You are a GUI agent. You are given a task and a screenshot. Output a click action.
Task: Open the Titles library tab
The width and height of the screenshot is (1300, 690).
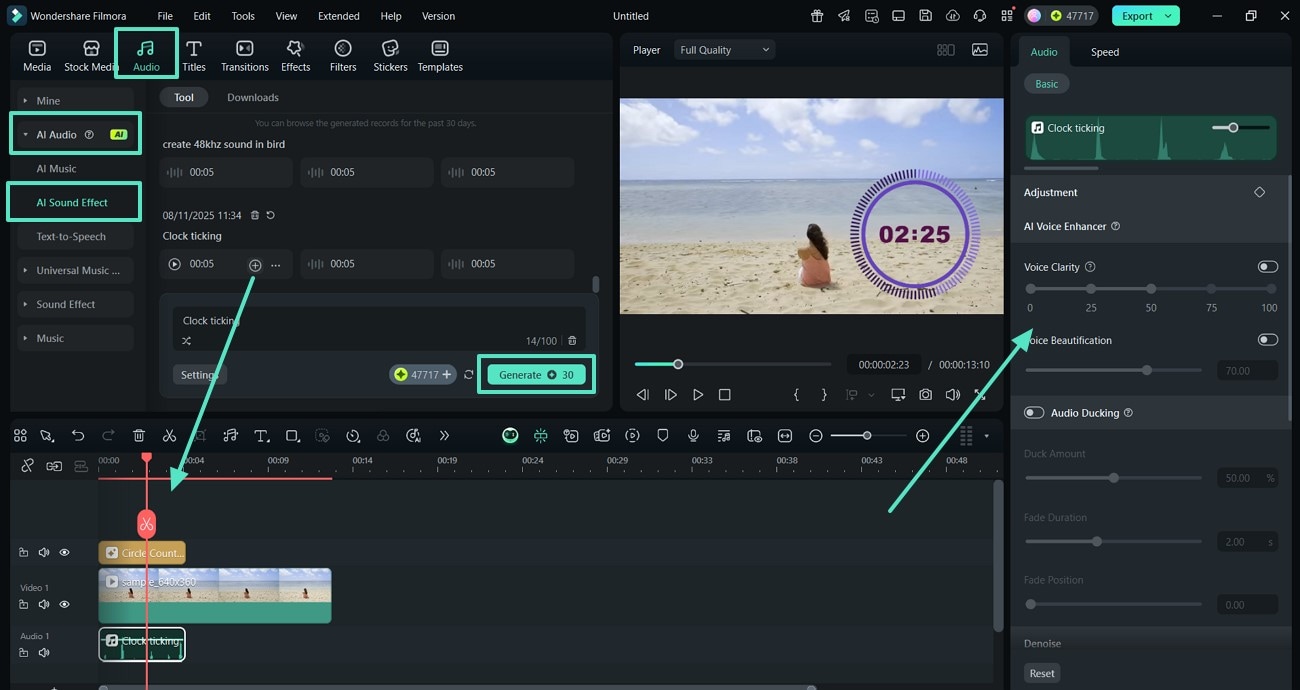pyautogui.click(x=194, y=56)
